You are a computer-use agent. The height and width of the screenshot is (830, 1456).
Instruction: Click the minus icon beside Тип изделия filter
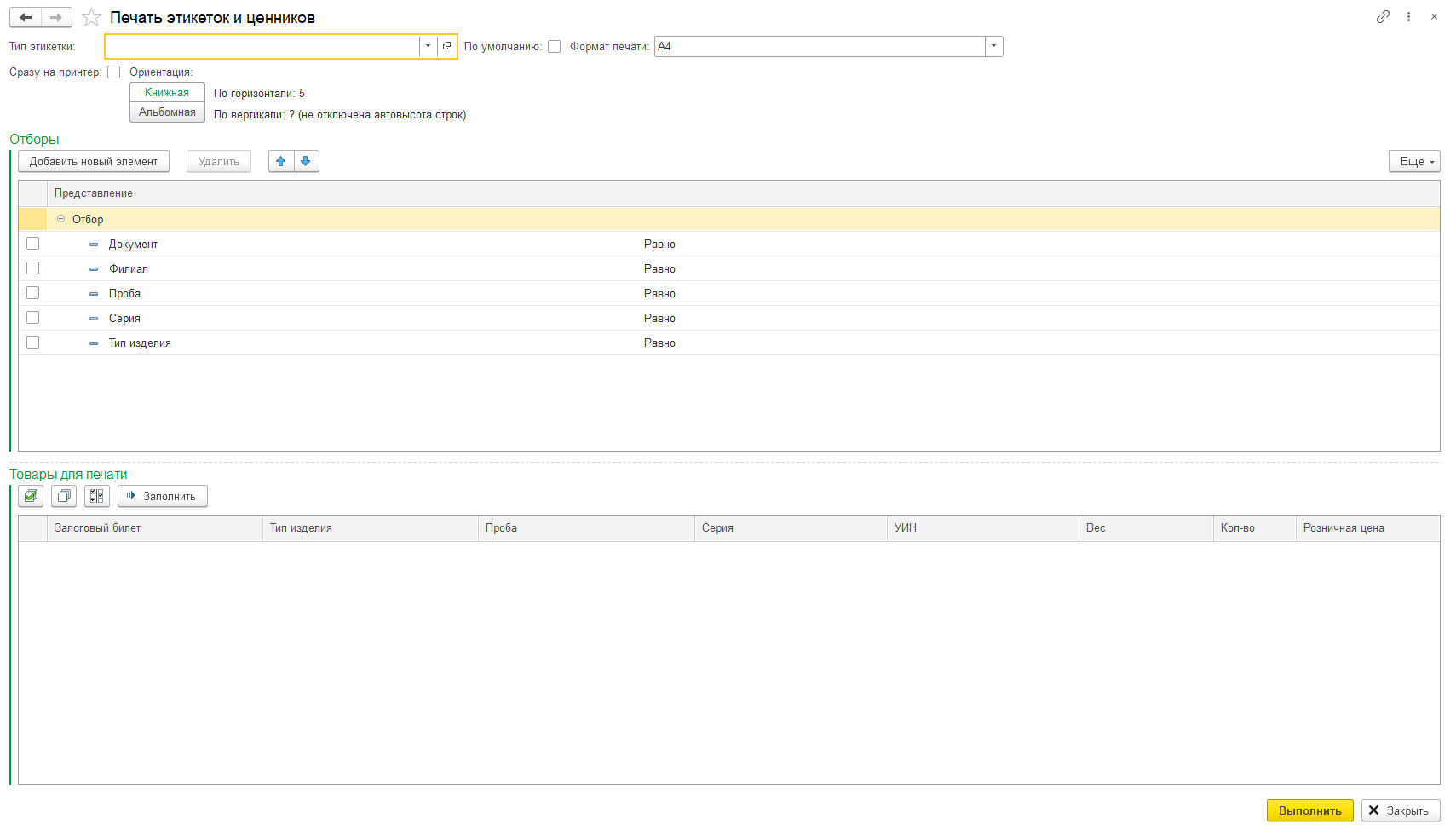click(x=94, y=343)
